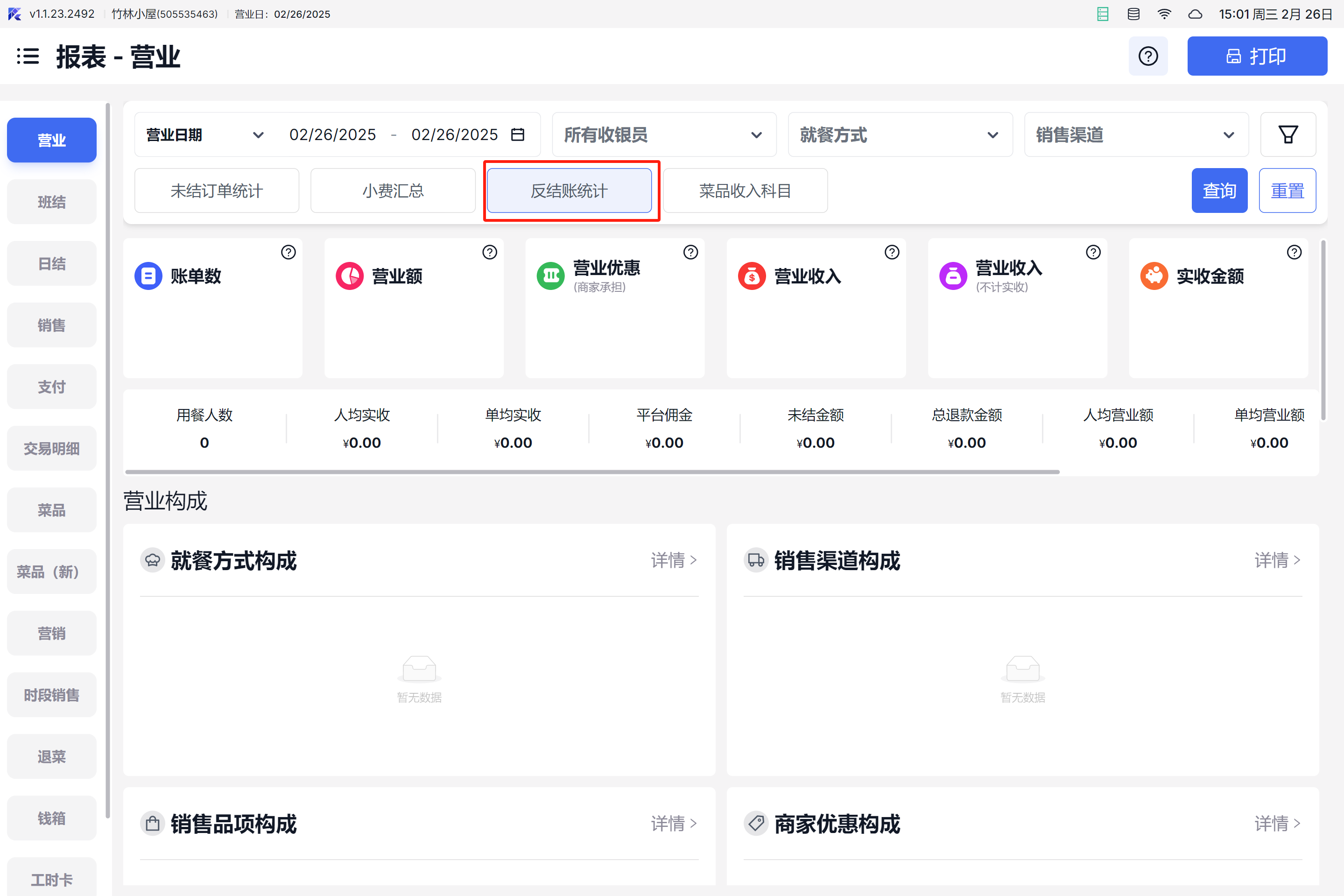Click the help icon on 营业收入 card

[x=892, y=252]
